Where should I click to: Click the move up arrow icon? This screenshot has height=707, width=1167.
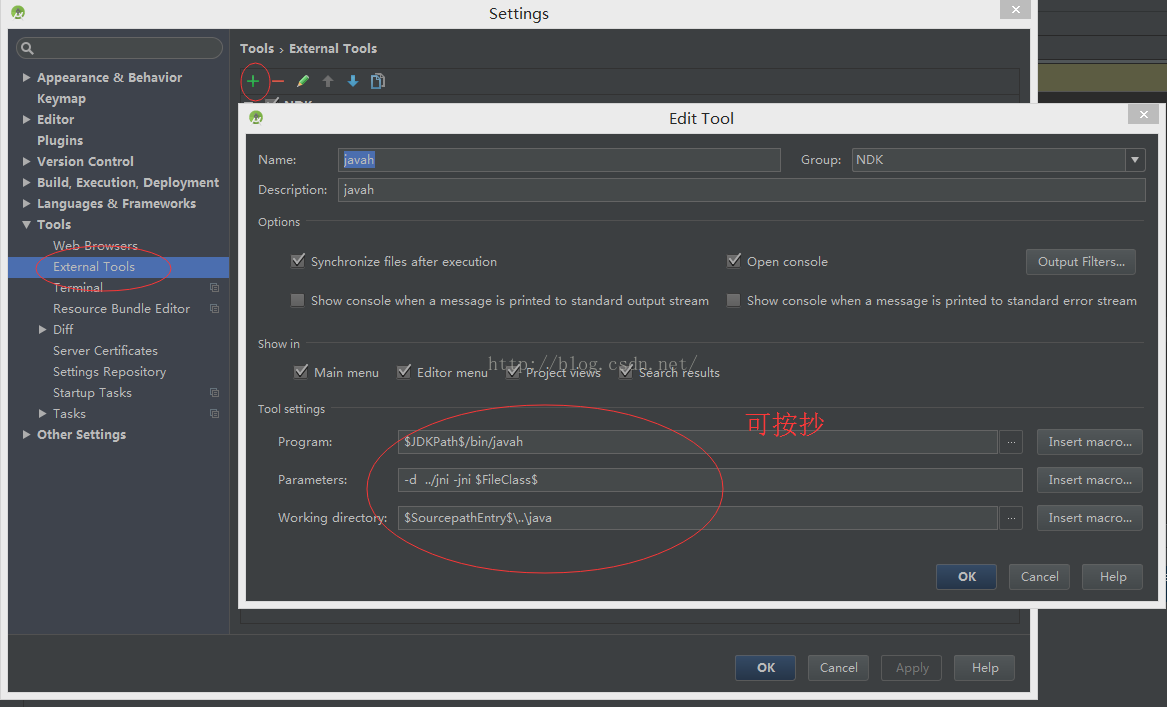(327, 81)
